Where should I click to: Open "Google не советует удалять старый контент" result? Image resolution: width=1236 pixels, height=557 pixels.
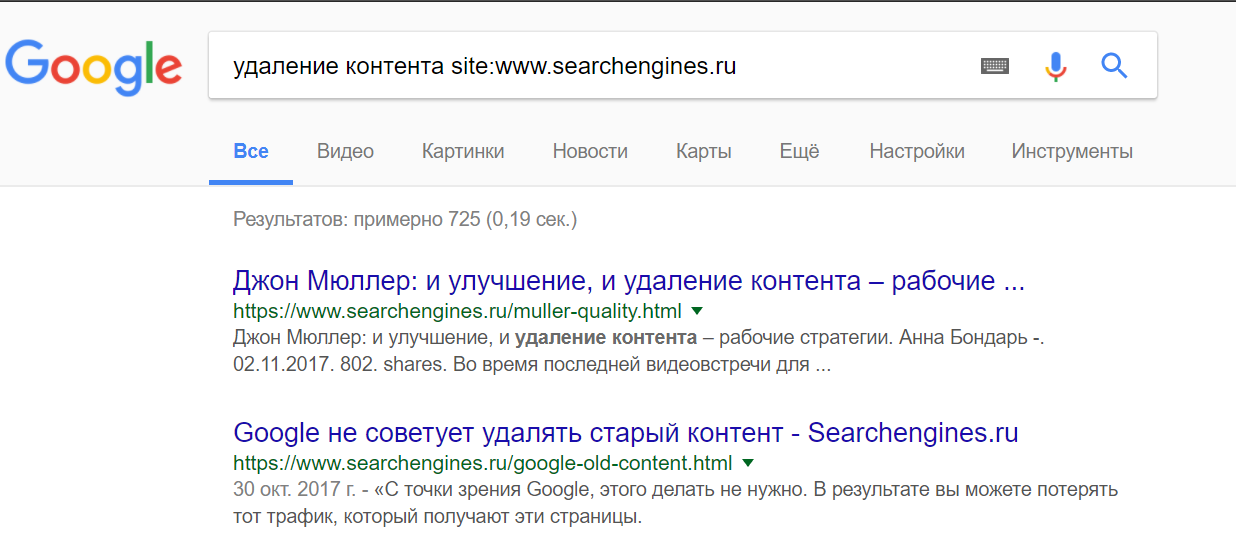(625, 434)
